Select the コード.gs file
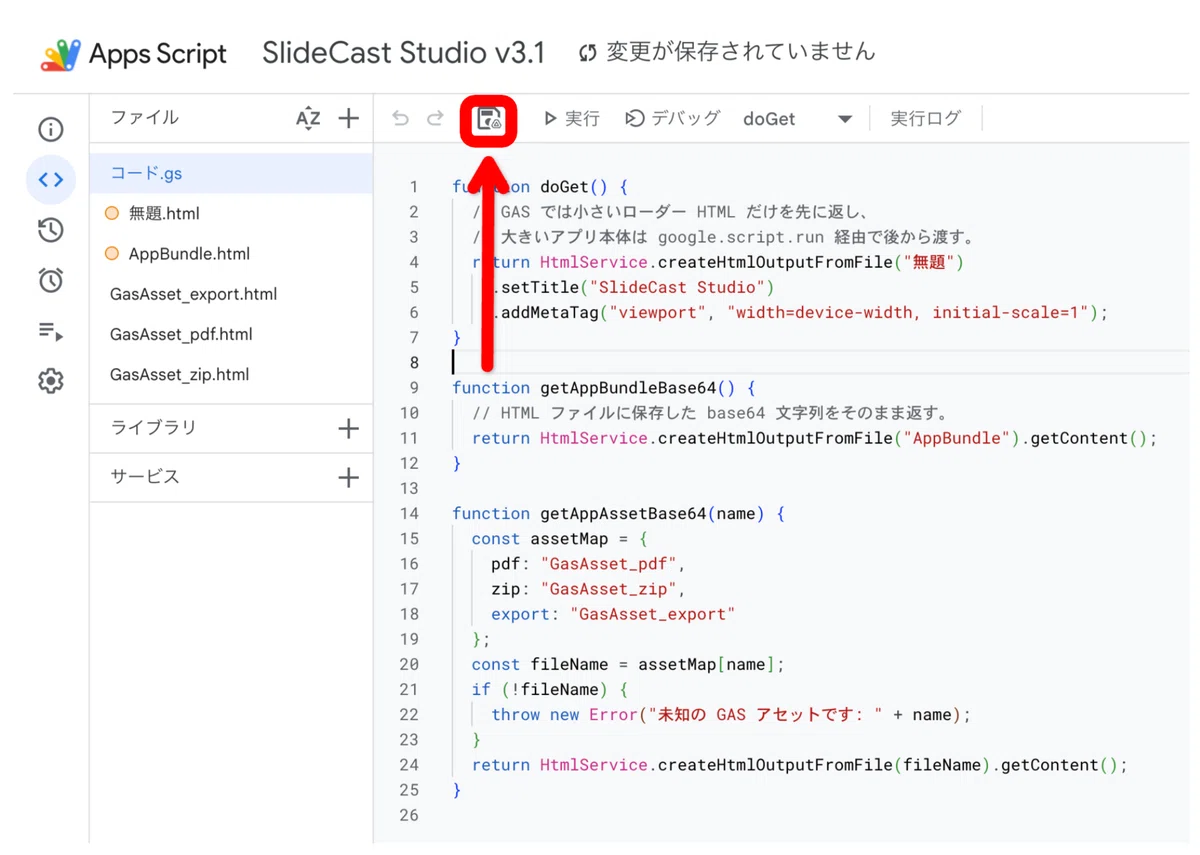Image resolution: width=1200 pixels, height=855 pixels. click(x=231, y=173)
